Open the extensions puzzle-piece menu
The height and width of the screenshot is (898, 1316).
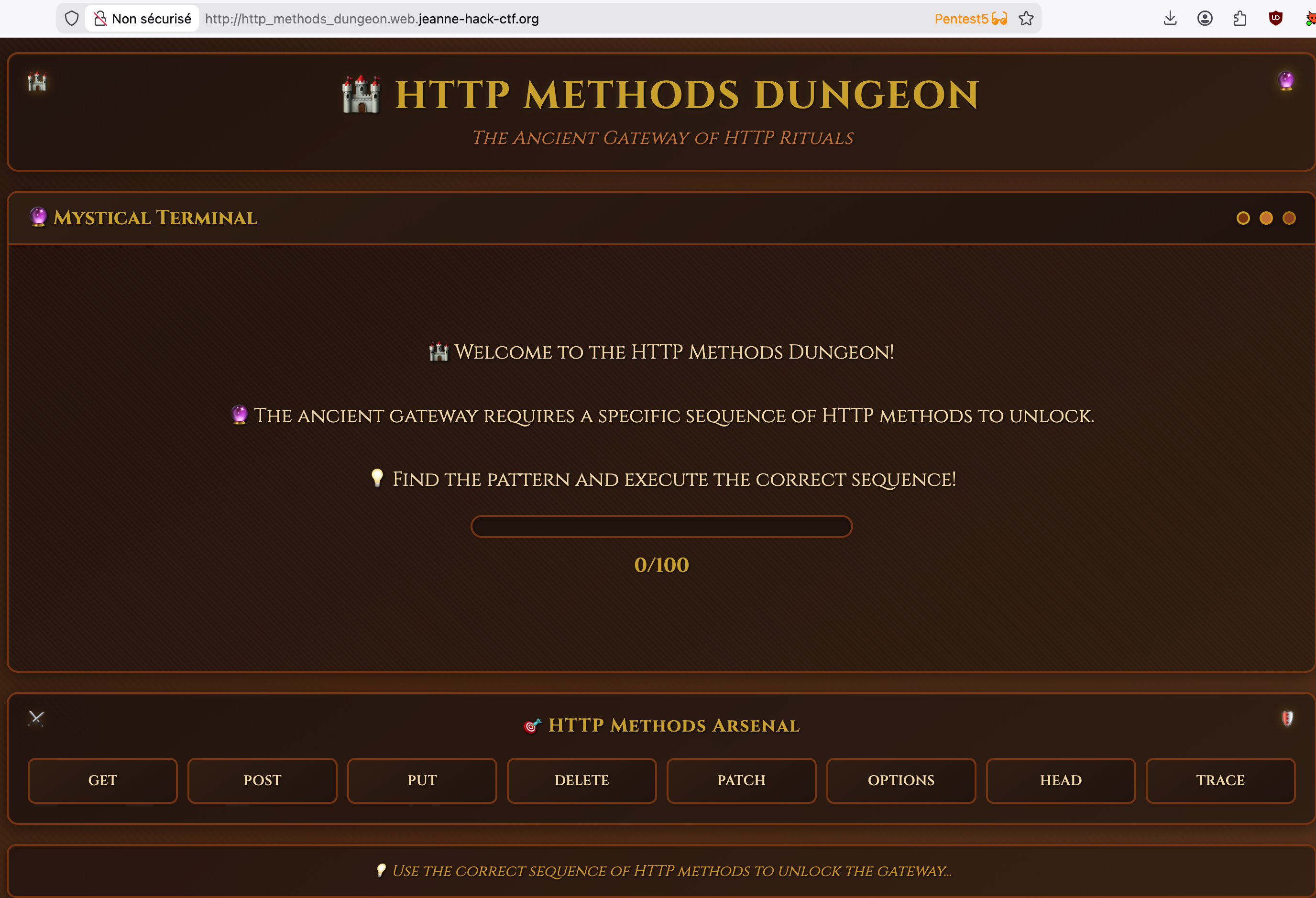coord(1240,18)
